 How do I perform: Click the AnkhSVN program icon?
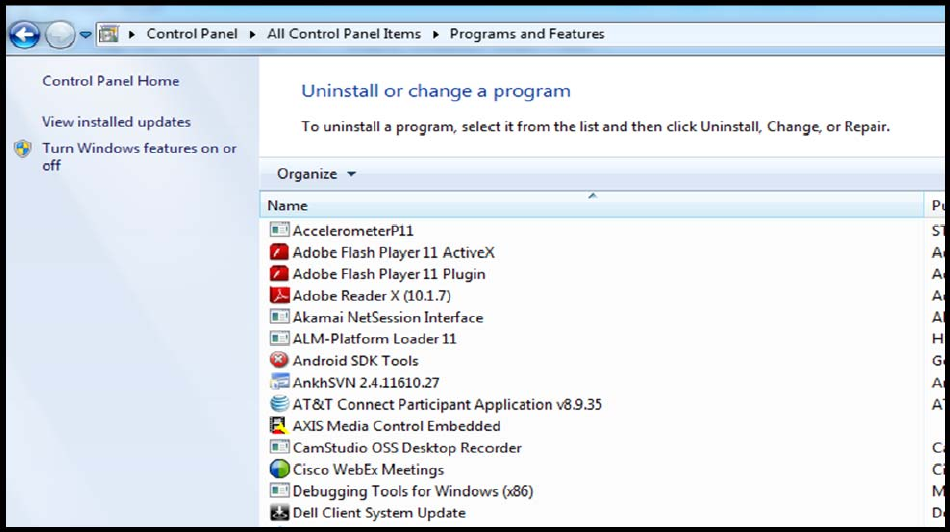(279, 382)
